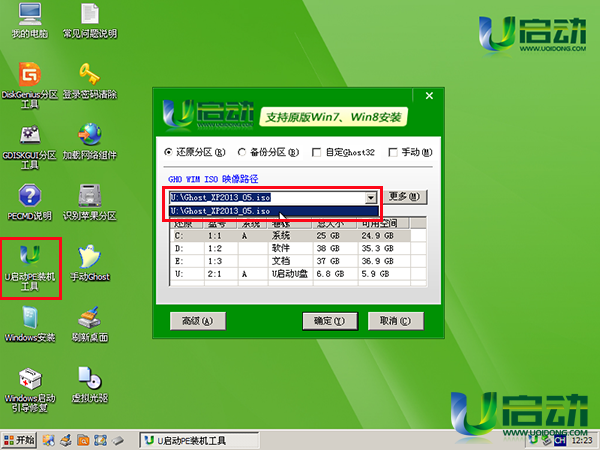This screenshot has height=450, width=600.
Task: Open Windows启动引导修复 first-aid icon
Action: pos(30,390)
